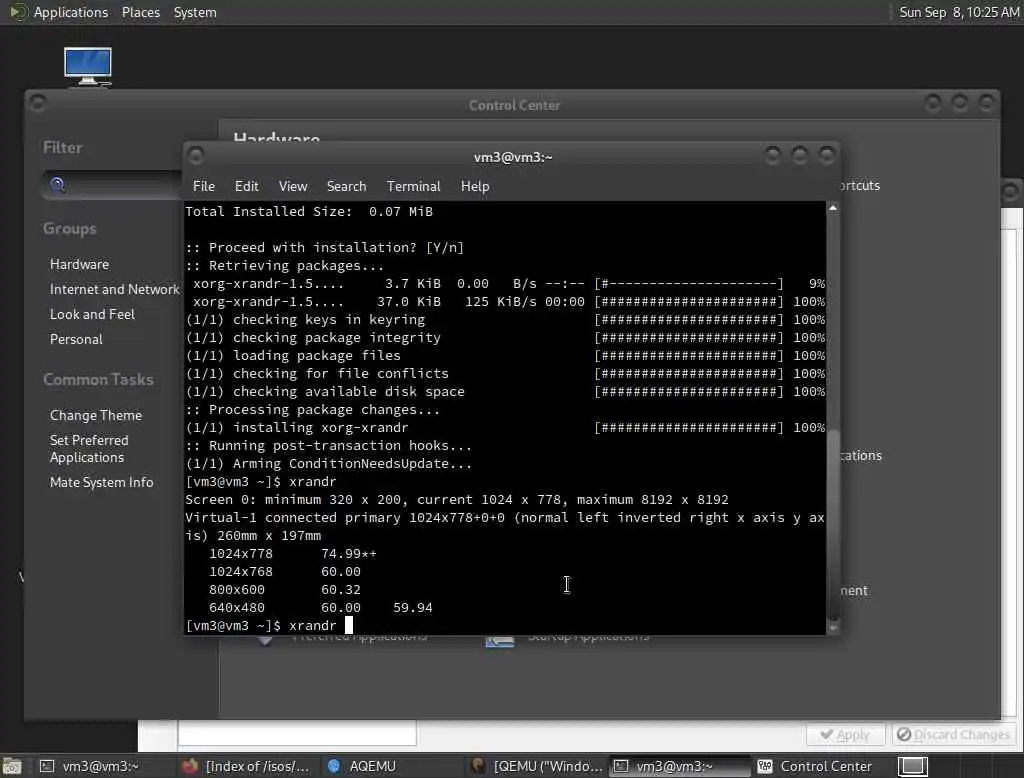The width and height of the screenshot is (1024, 778).
Task: Click the computer desktop icon
Action: (x=88, y=66)
